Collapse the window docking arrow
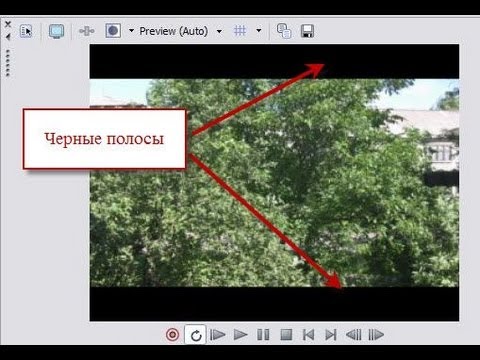Image resolution: width=480 pixels, height=360 pixels. (8, 37)
